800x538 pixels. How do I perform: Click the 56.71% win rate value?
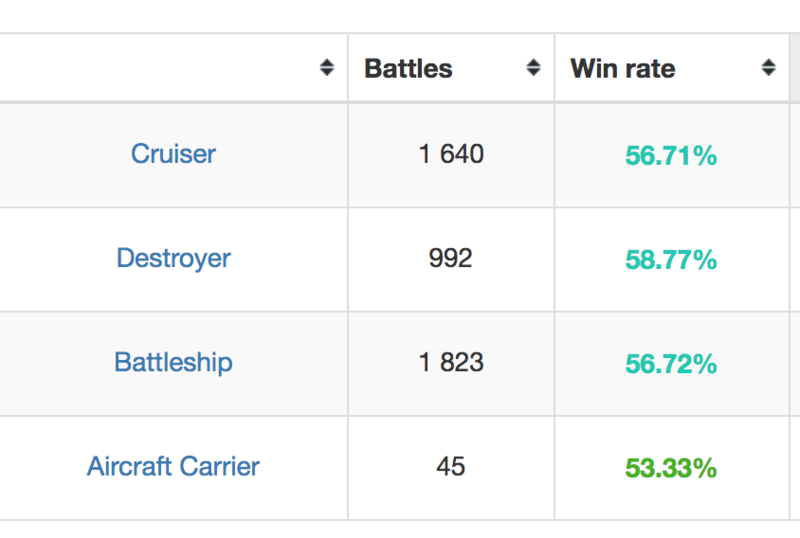[671, 155]
